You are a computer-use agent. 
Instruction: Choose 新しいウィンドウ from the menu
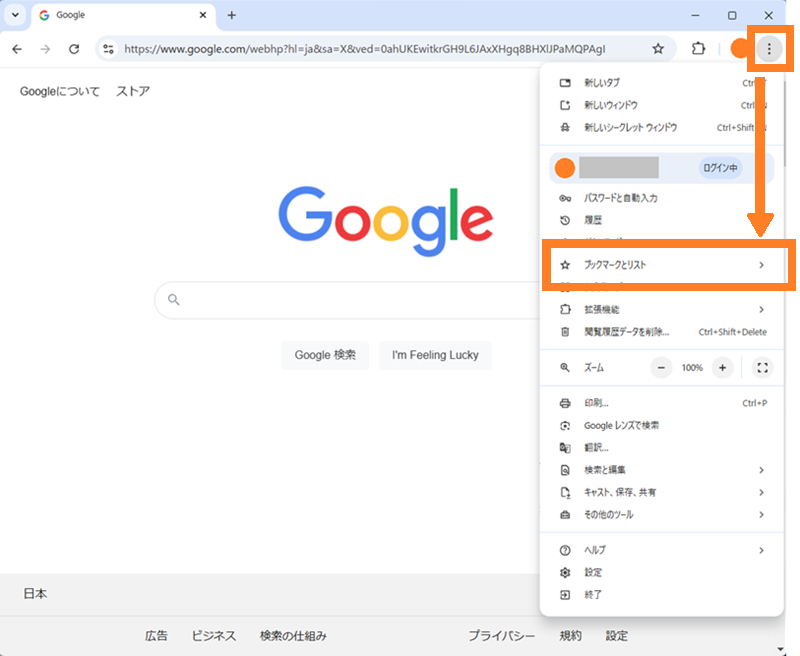(x=662, y=105)
